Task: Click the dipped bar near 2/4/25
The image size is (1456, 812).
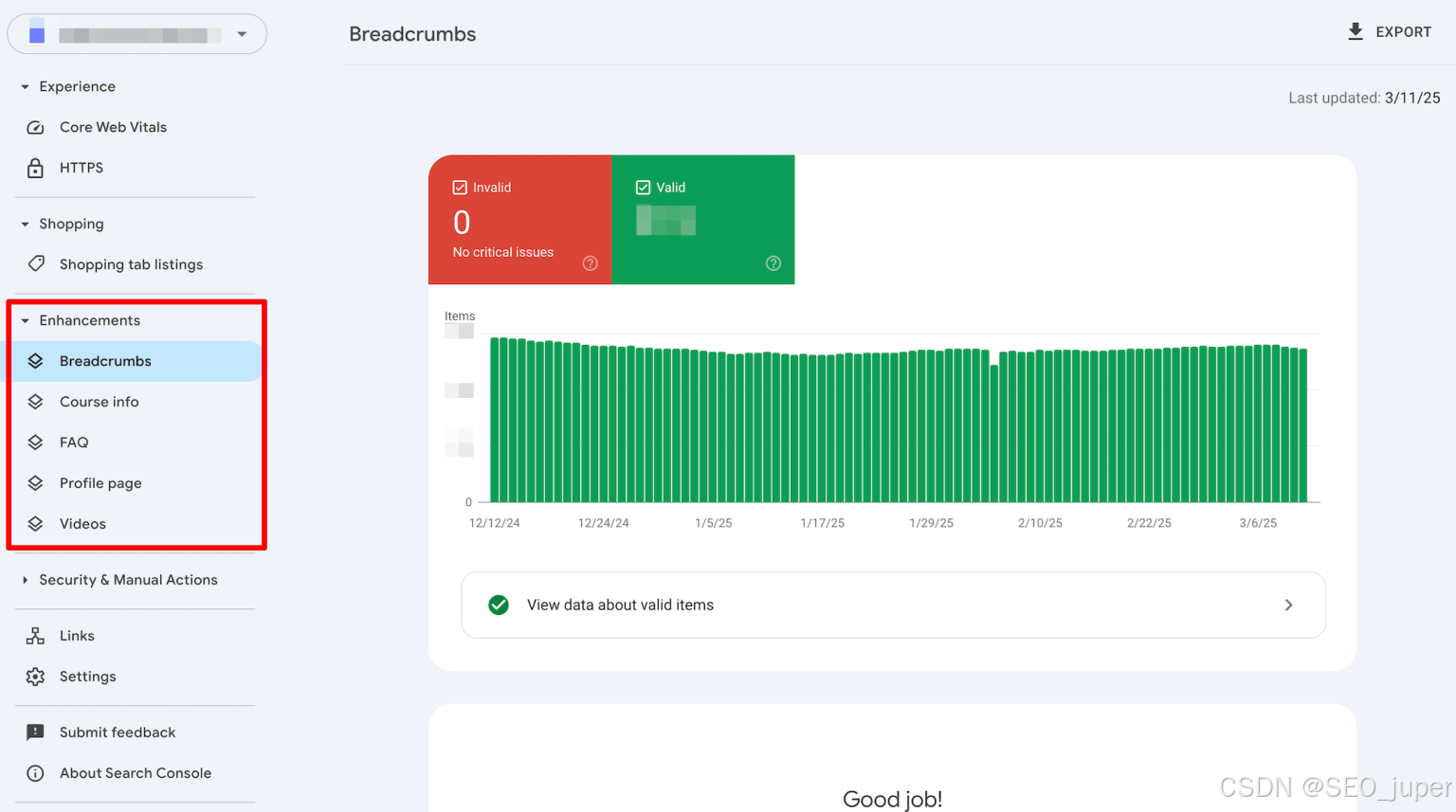Action: (x=994, y=434)
